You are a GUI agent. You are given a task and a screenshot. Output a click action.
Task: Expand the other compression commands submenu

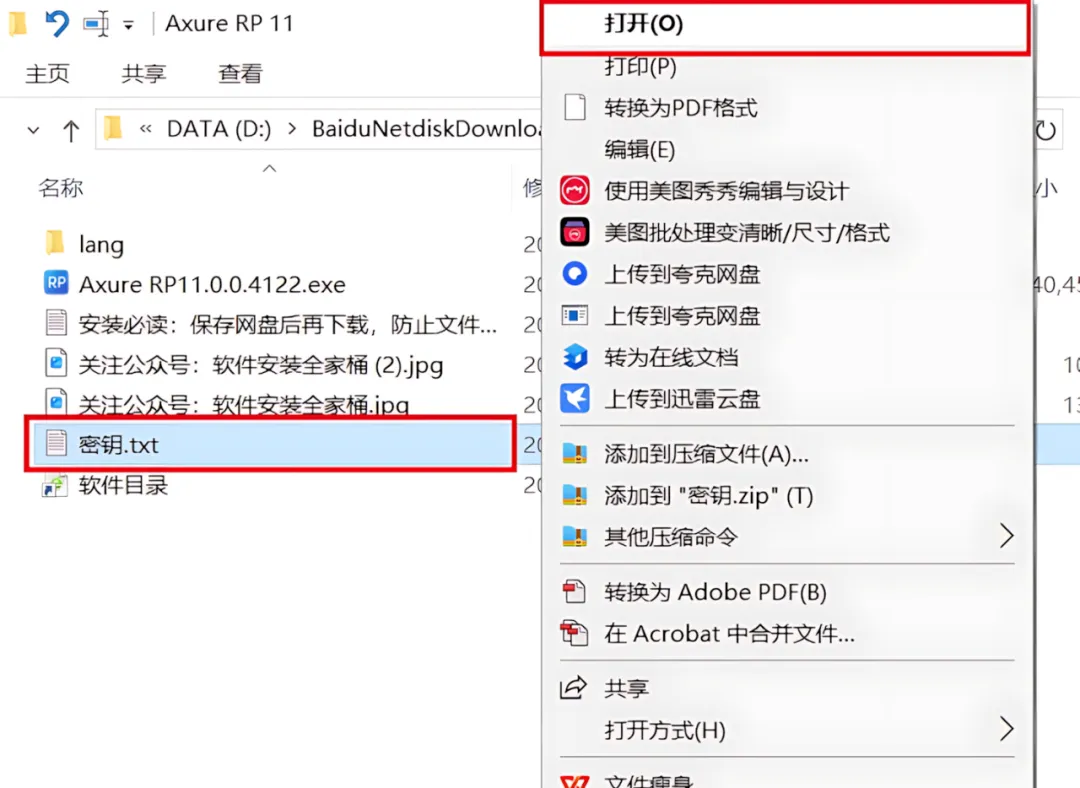(1006, 535)
